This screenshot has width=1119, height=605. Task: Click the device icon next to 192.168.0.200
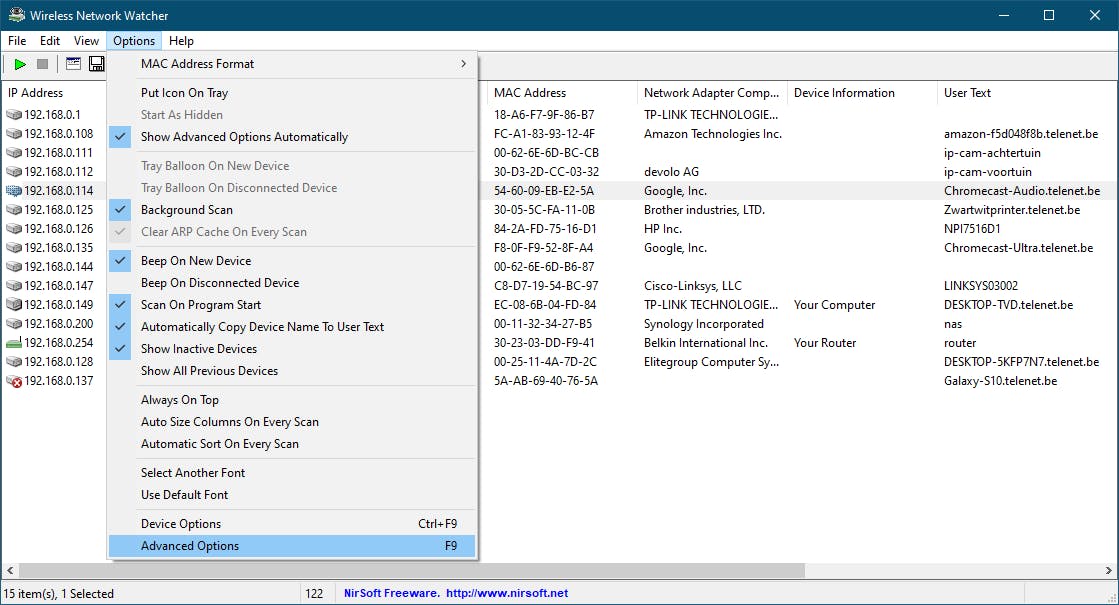[14, 324]
